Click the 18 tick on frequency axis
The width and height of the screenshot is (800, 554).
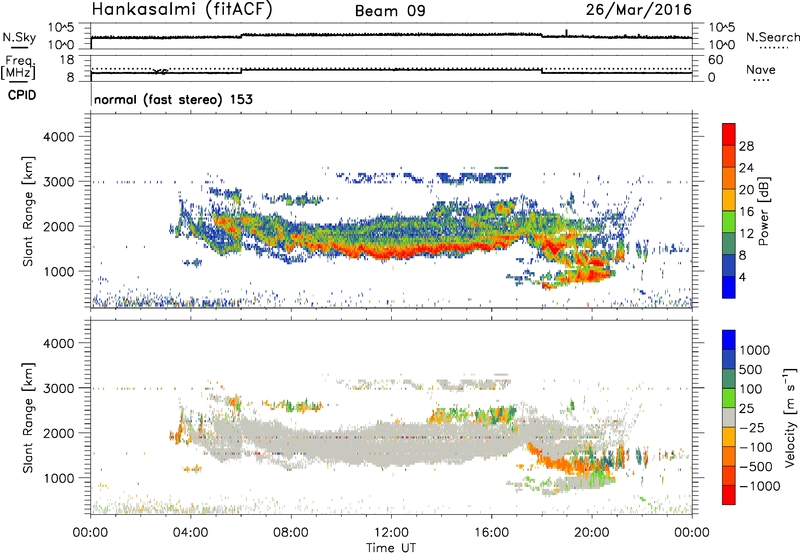[67, 60]
